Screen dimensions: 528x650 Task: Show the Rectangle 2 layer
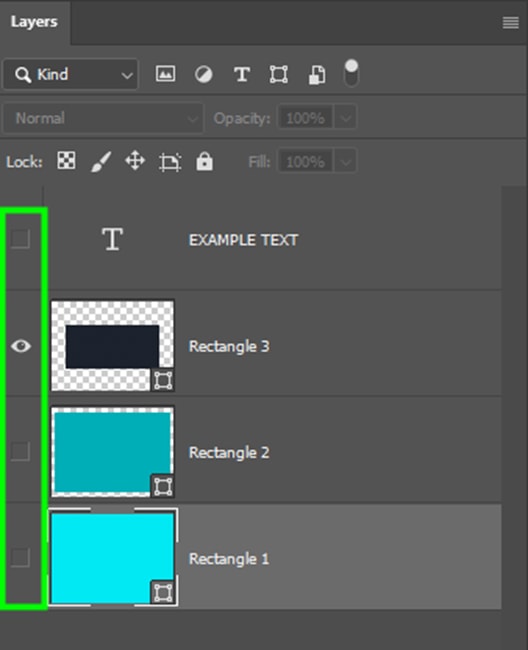point(20,451)
